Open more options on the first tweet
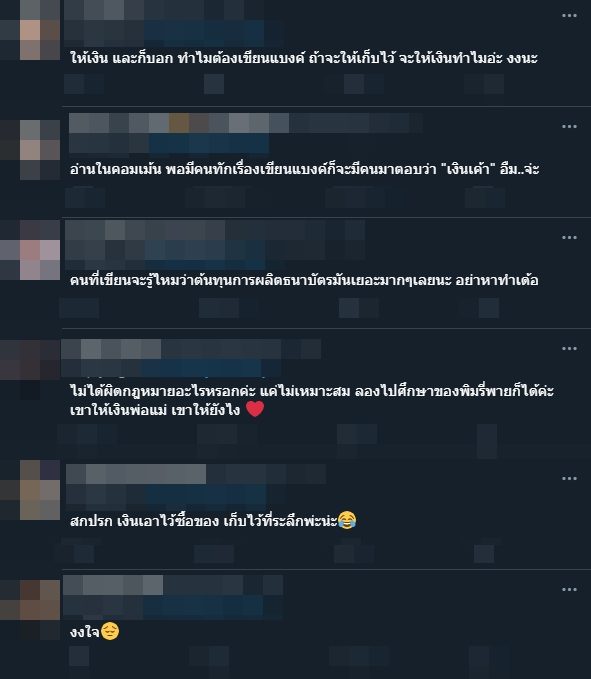Viewport: 591px width, 679px height. (569, 16)
